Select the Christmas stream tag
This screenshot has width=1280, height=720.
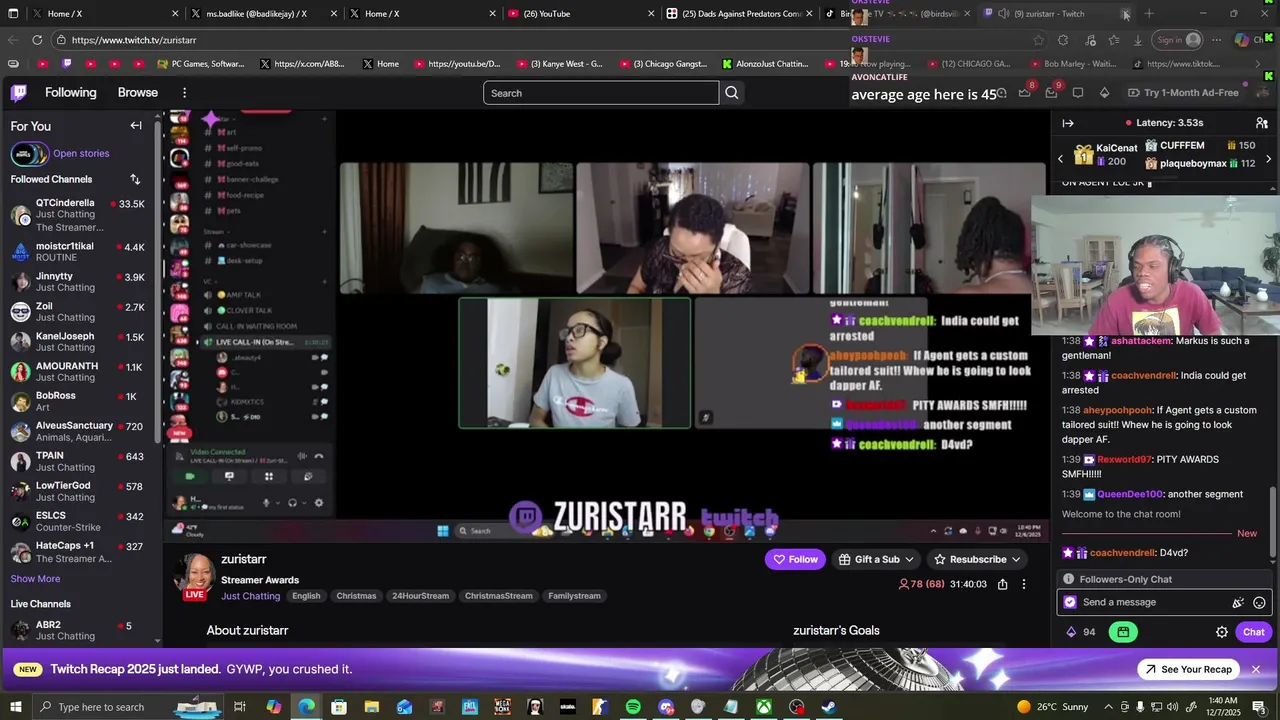(x=356, y=596)
